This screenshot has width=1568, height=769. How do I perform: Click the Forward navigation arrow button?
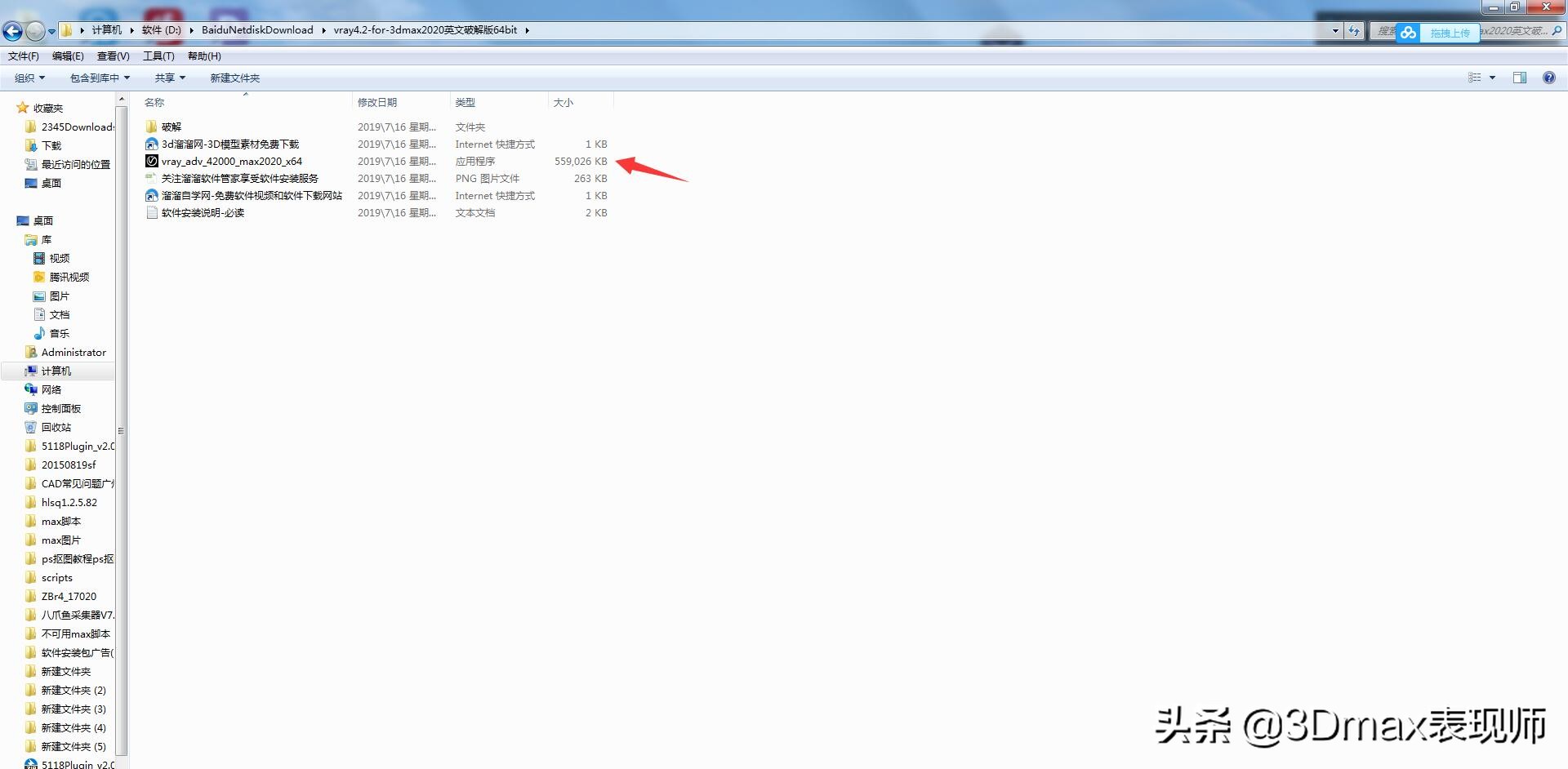coord(35,31)
